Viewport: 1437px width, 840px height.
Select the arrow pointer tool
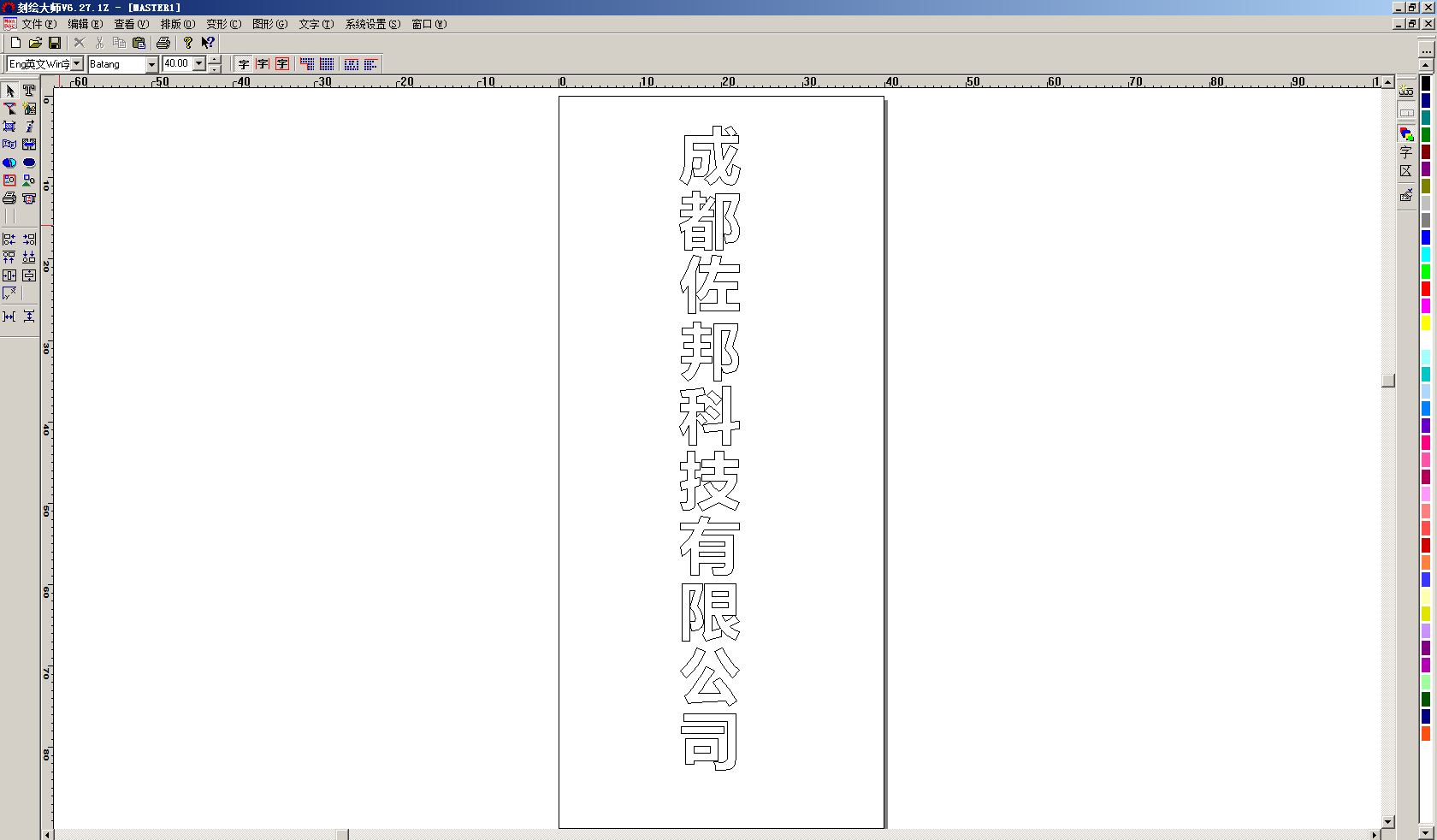[10, 91]
